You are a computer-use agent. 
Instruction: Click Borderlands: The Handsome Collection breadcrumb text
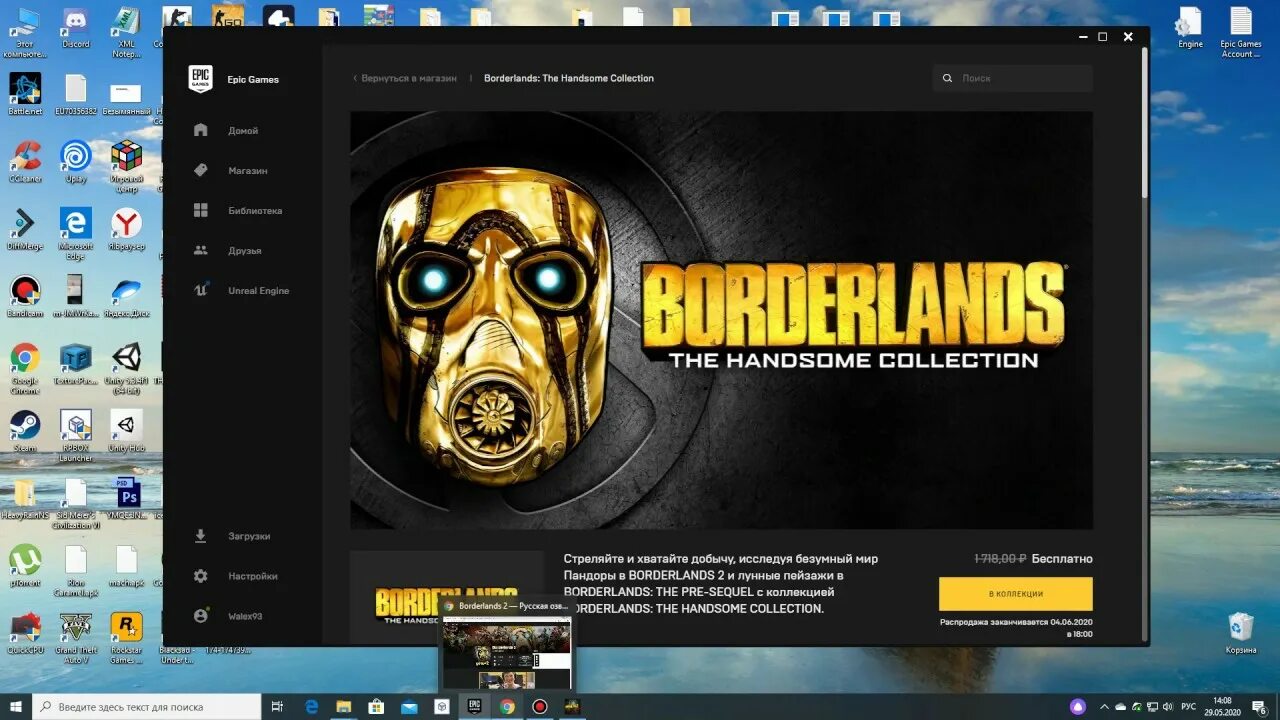coord(569,78)
